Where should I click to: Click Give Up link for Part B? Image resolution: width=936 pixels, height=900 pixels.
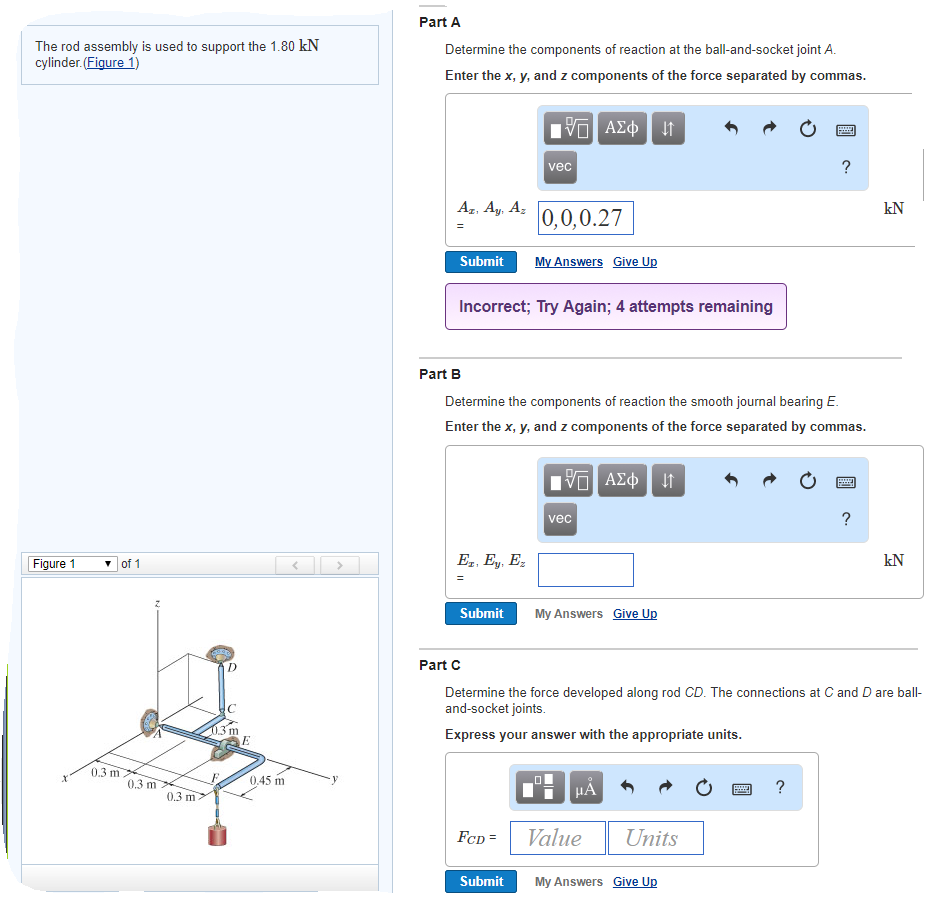(635, 614)
